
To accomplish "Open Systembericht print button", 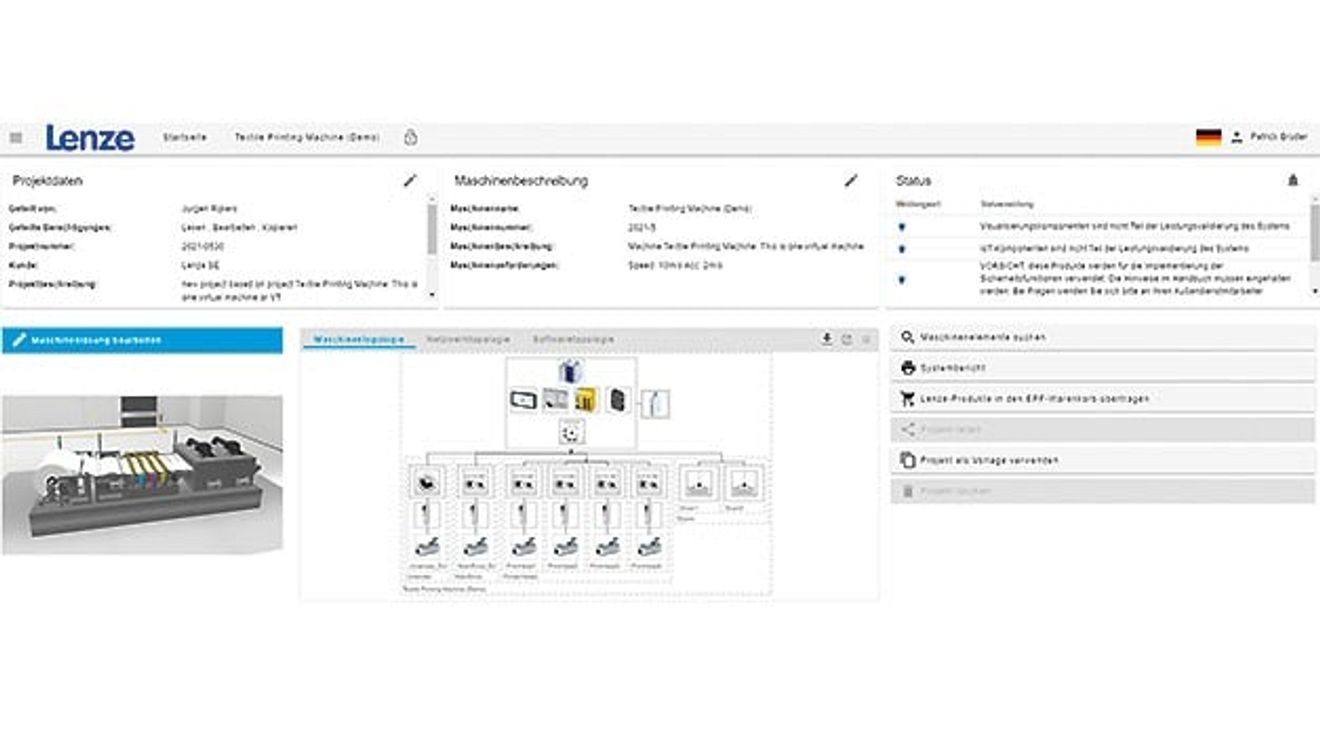I will click(1103, 368).
